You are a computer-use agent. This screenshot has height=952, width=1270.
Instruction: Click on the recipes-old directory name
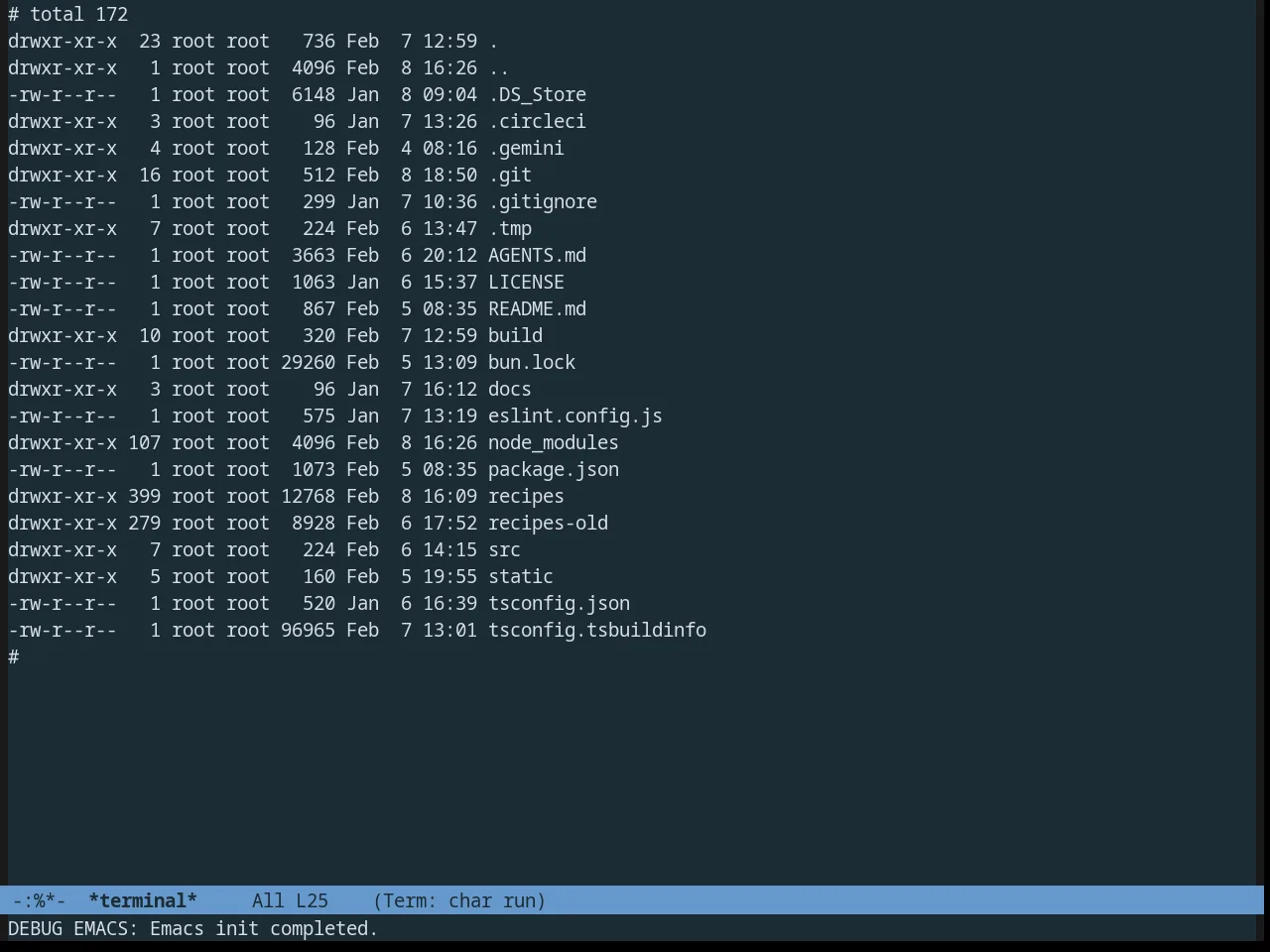click(548, 523)
